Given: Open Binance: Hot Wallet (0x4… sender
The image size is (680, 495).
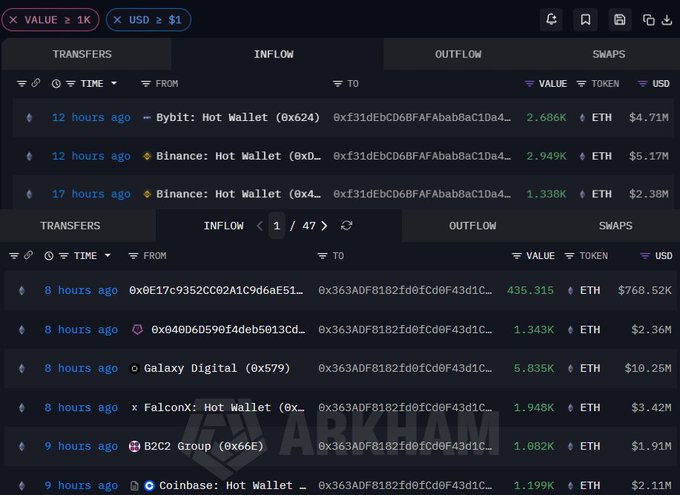Looking at the screenshot, I should pyautogui.click(x=238, y=194).
